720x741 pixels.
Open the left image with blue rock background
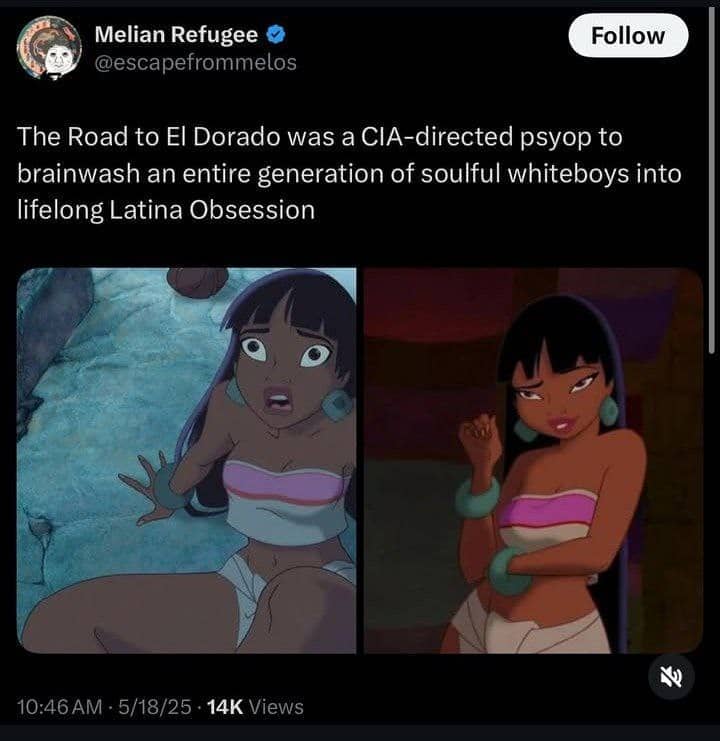[187, 460]
